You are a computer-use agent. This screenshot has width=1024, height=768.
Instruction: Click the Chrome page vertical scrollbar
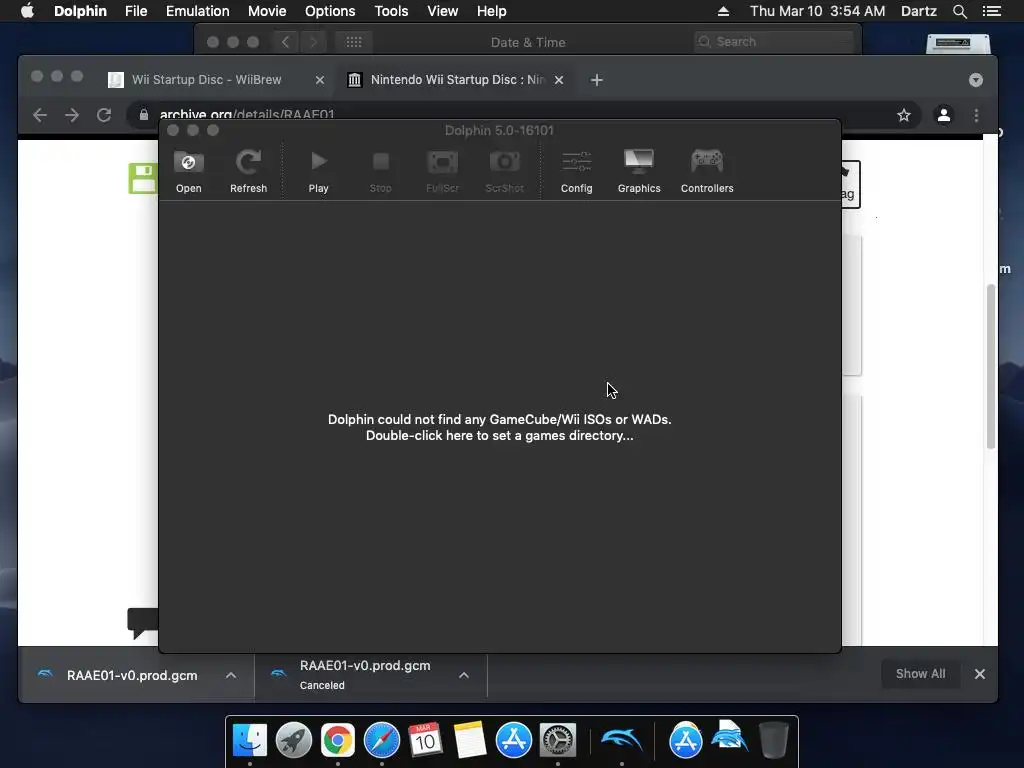[991, 366]
